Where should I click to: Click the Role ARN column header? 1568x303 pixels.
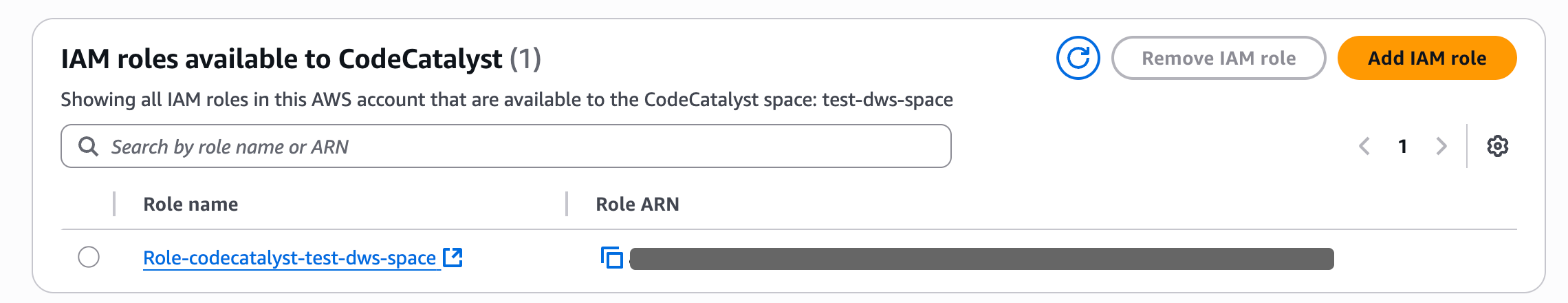(x=638, y=204)
